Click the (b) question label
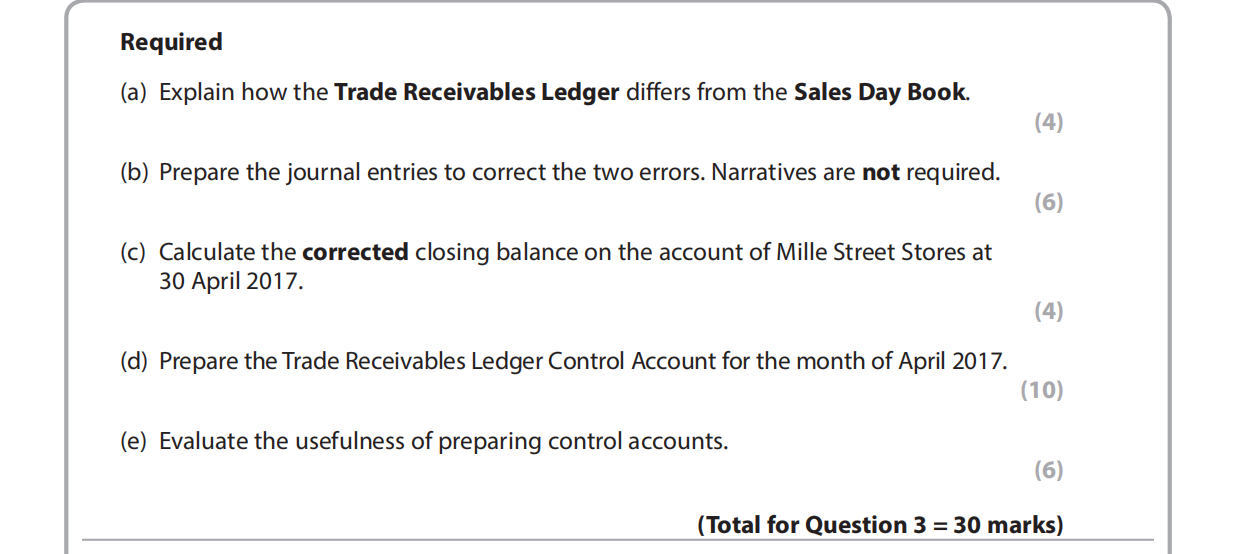1236x554 pixels. point(134,173)
